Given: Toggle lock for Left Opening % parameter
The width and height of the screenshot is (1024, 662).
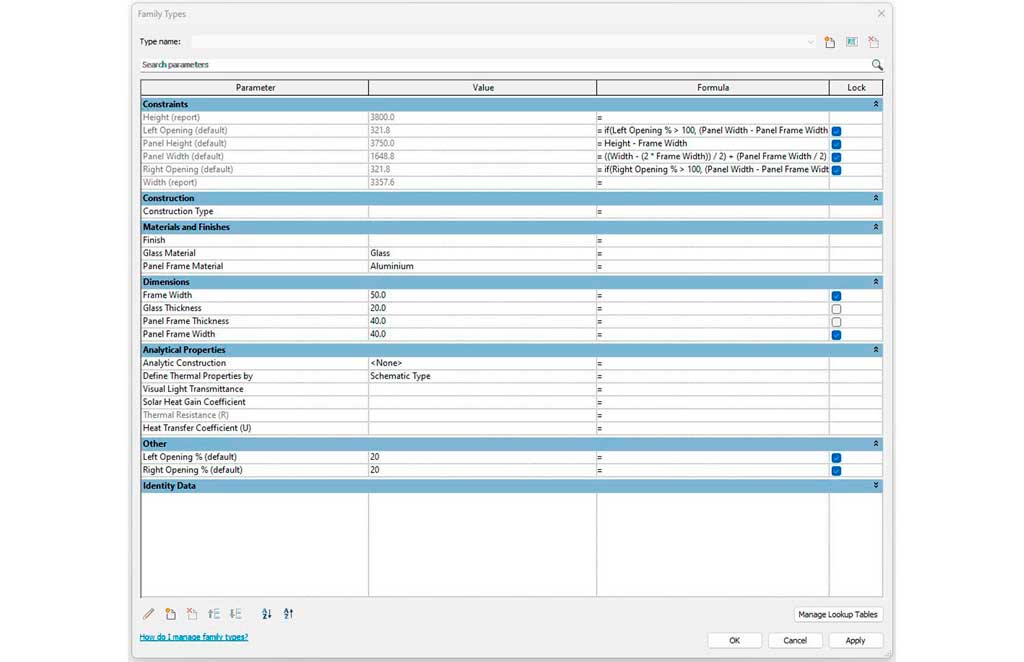Looking at the screenshot, I should [x=836, y=458].
